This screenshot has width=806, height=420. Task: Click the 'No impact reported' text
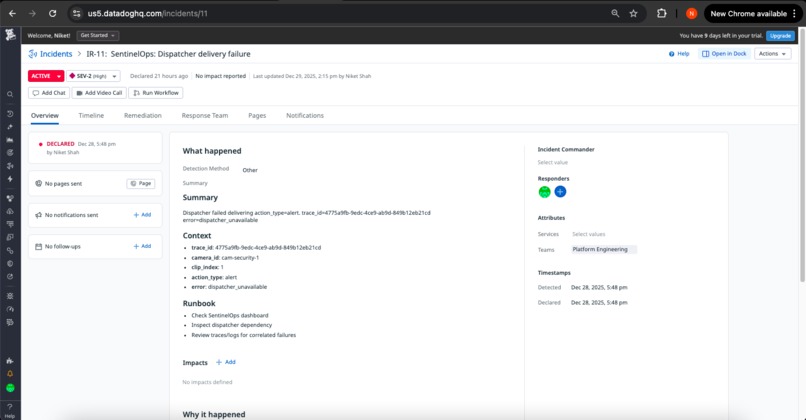pyautogui.click(x=221, y=76)
